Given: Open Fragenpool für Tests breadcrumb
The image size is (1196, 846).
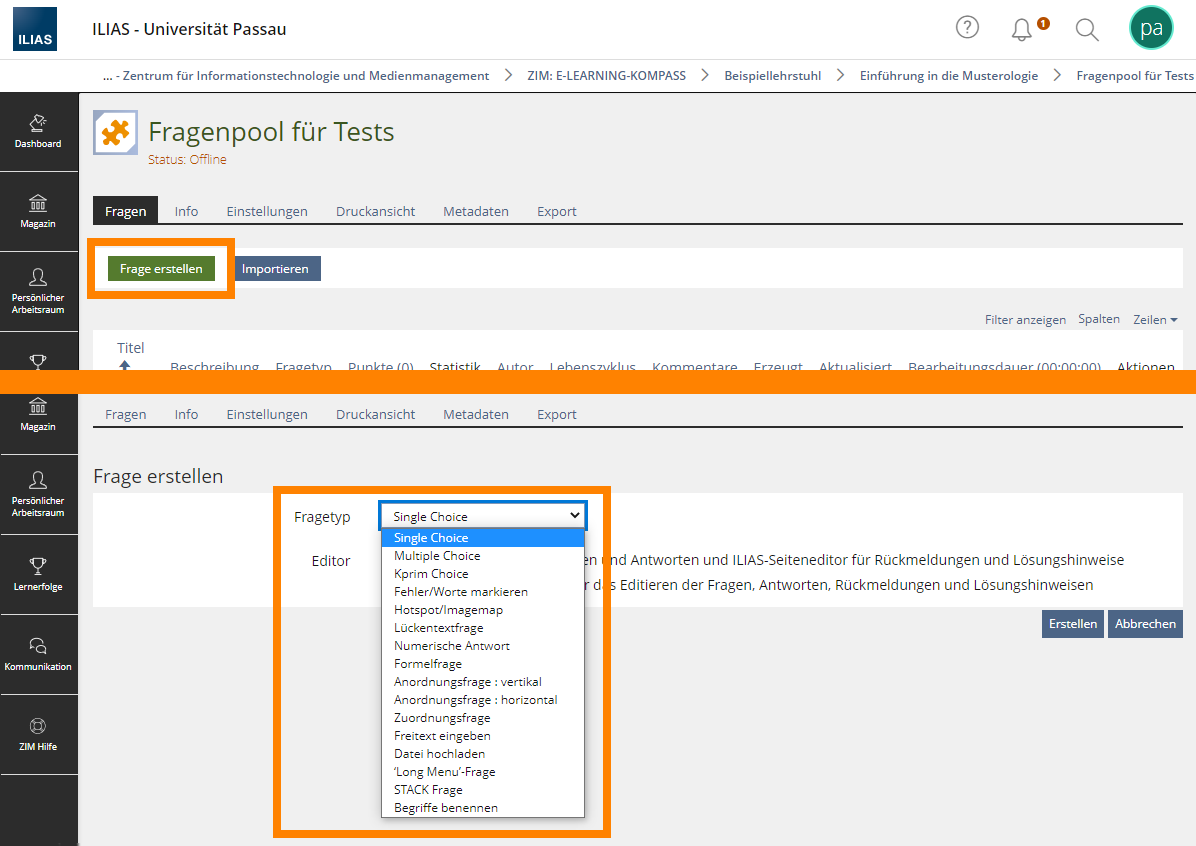Looking at the screenshot, I should [x=1135, y=76].
